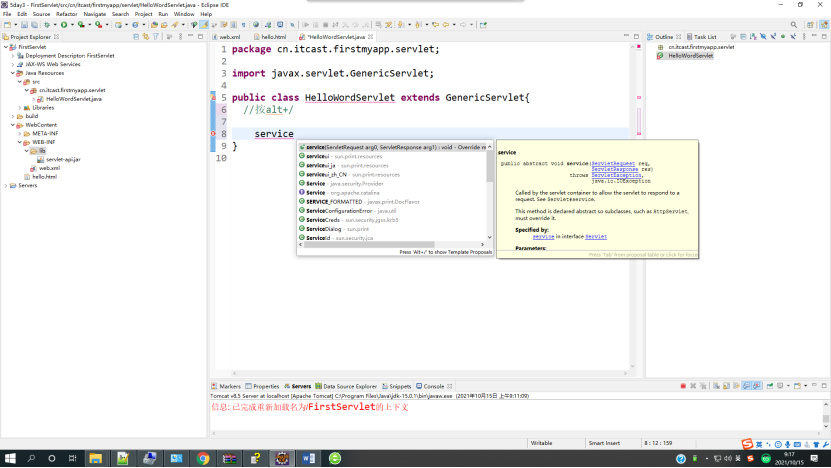Switch to the Task List tab
Image resolution: width=831 pixels, height=468 pixels.
(x=702, y=37)
